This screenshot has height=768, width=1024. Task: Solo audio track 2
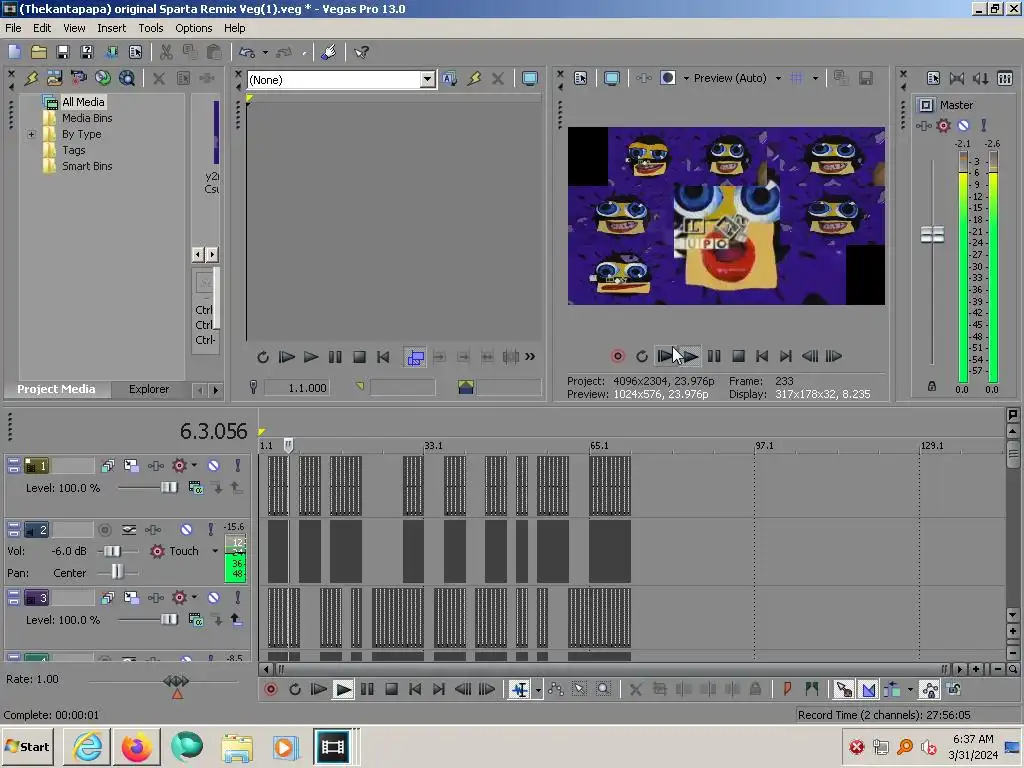[210, 530]
